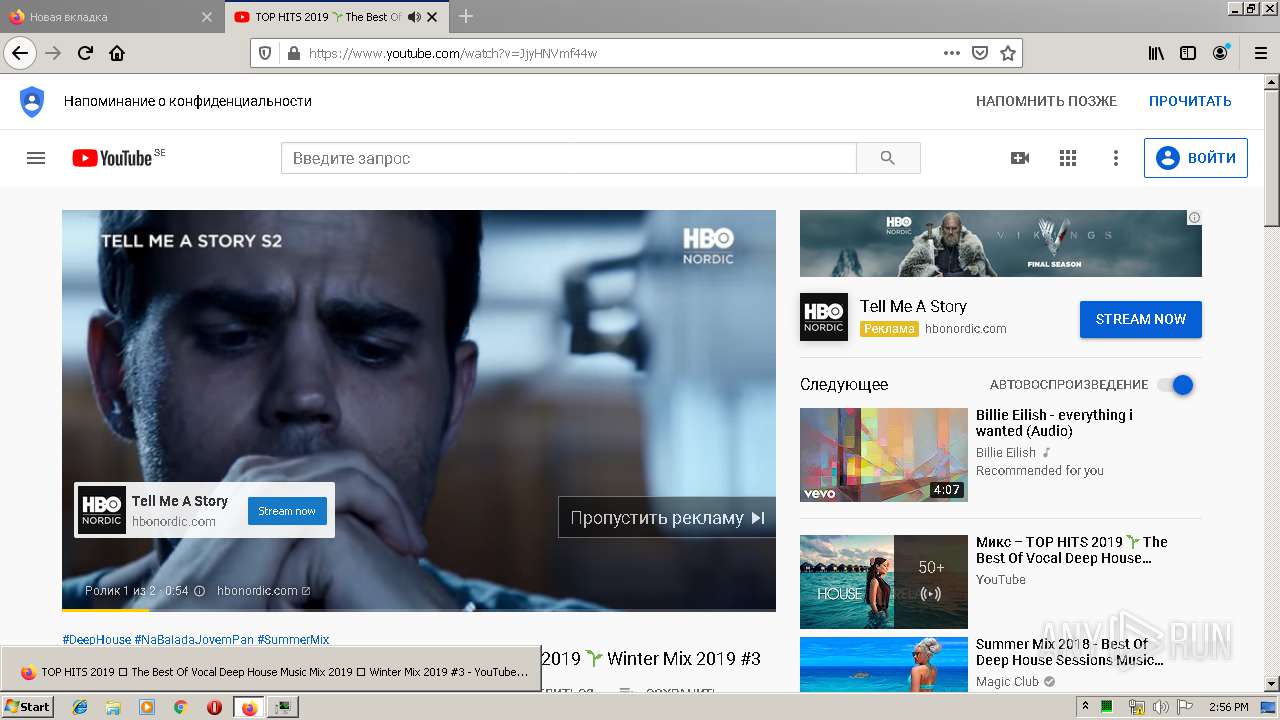Viewport: 1280px width, 720px height.
Task: Show hidden system tray icons
Action: (x=1085, y=707)
